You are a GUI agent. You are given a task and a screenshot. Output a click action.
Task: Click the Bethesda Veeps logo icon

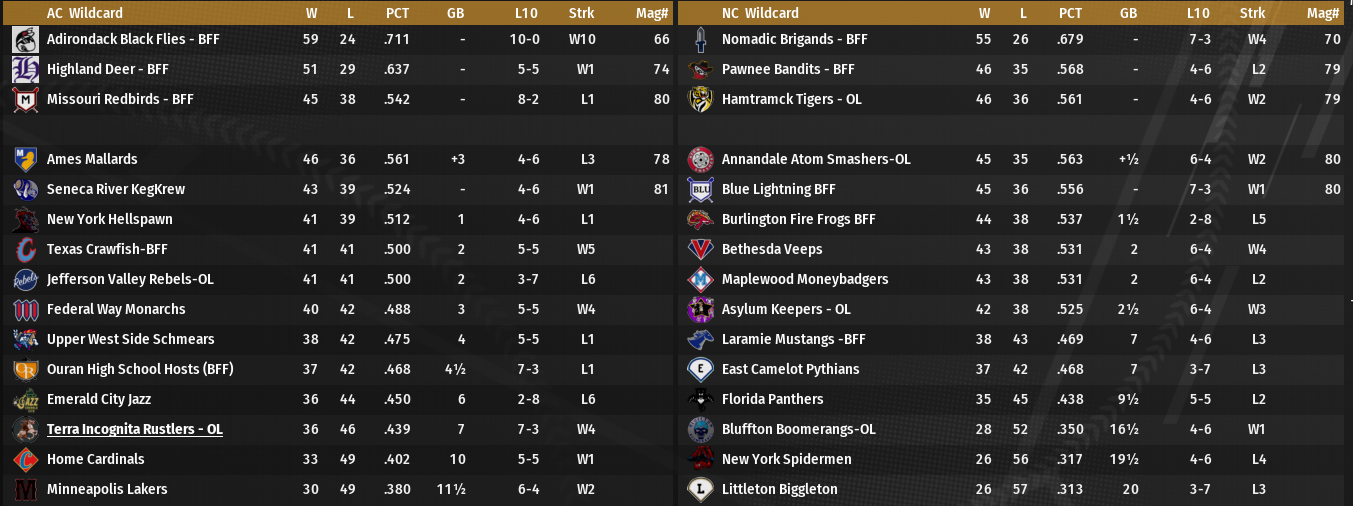[700, 250]
